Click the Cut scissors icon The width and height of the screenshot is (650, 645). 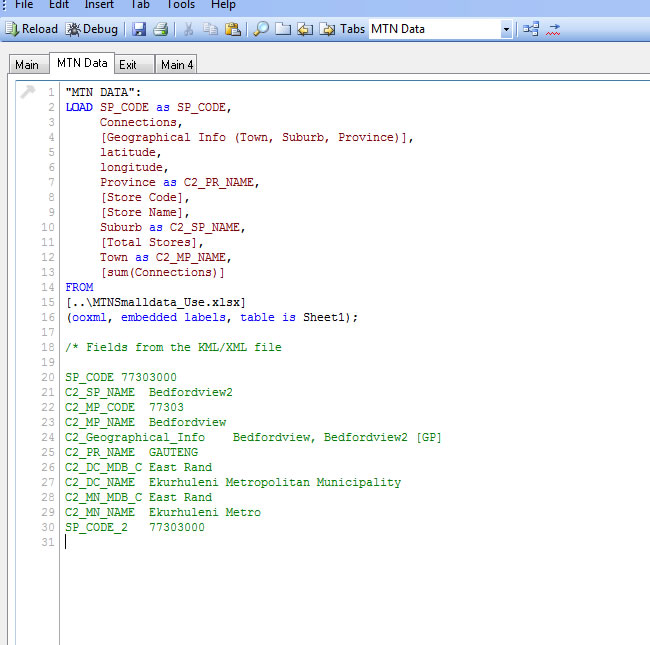tap(189, 29)
